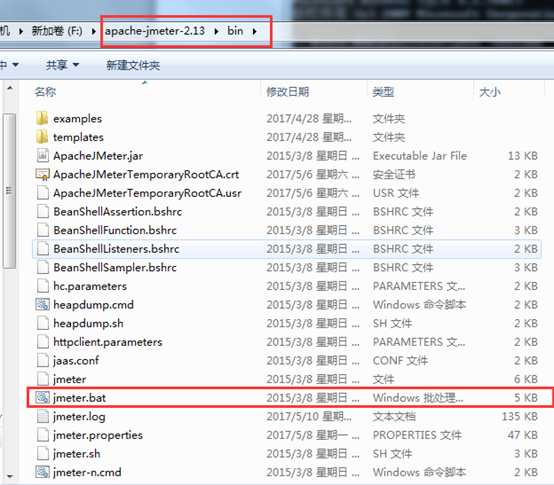Open the 共享 dropdown in toolbar

coord(62,65)
